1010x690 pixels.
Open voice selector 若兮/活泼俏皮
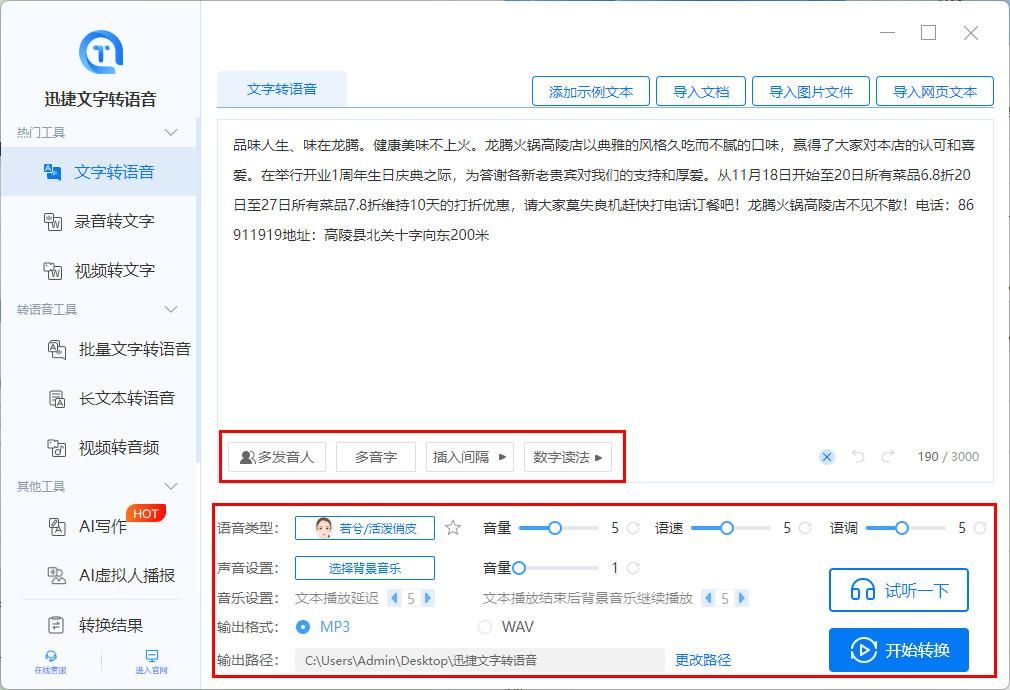(x=365, y=528)
